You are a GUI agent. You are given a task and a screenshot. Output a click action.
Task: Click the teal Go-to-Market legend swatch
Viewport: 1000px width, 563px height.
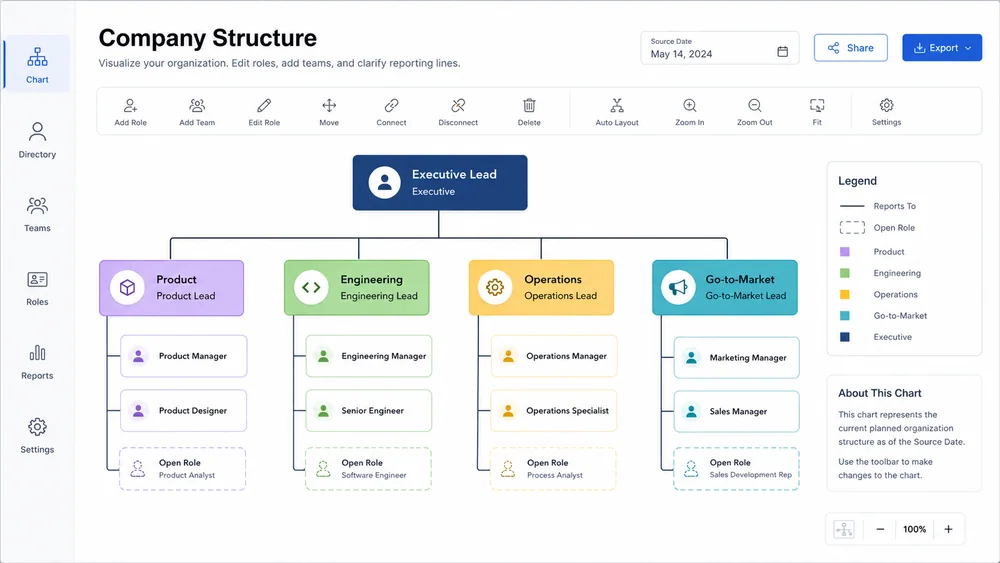point(844,316)
